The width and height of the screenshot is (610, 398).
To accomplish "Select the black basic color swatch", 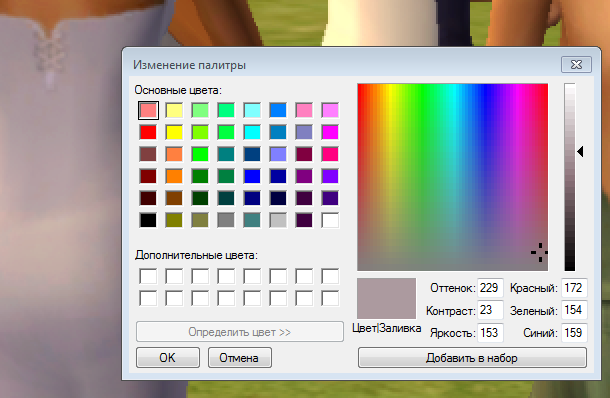I will click(148, 220).
